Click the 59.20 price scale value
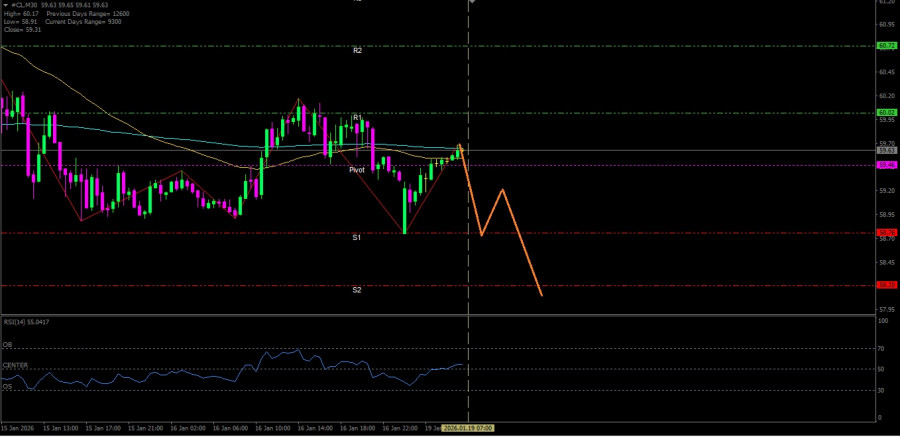900x437 pixels. [887, 191]
